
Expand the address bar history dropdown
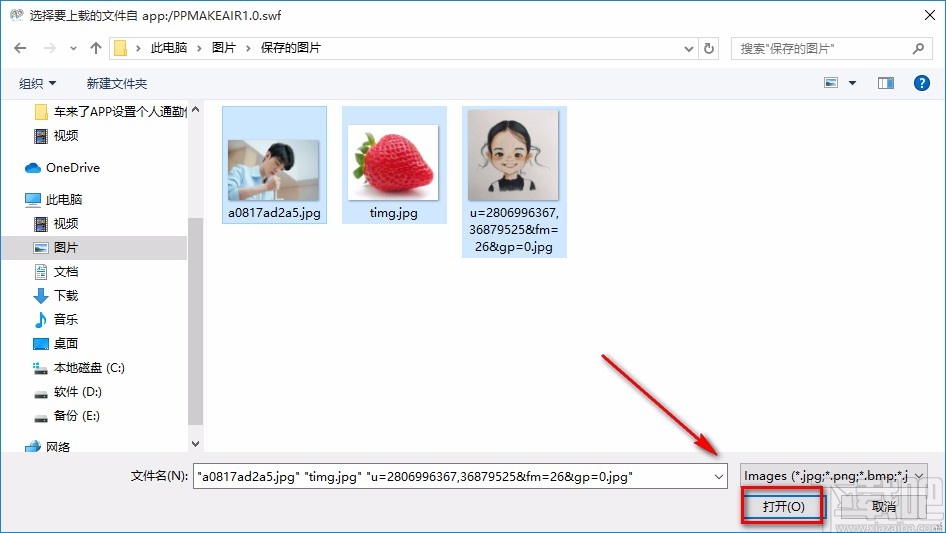coord(688,49)
